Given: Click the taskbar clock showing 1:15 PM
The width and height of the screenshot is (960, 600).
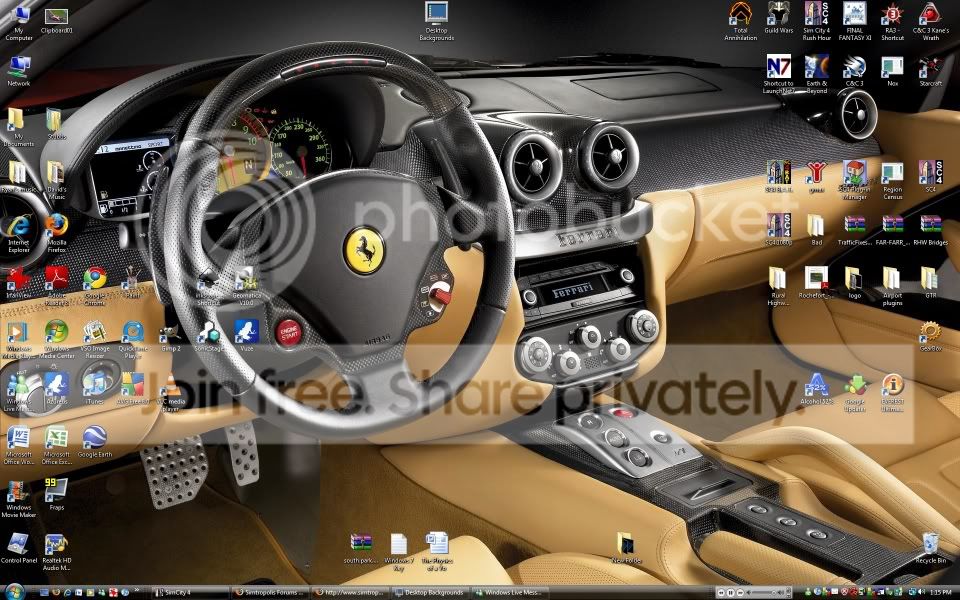Looking at the screenshot, I should click(x=940, y=593).
